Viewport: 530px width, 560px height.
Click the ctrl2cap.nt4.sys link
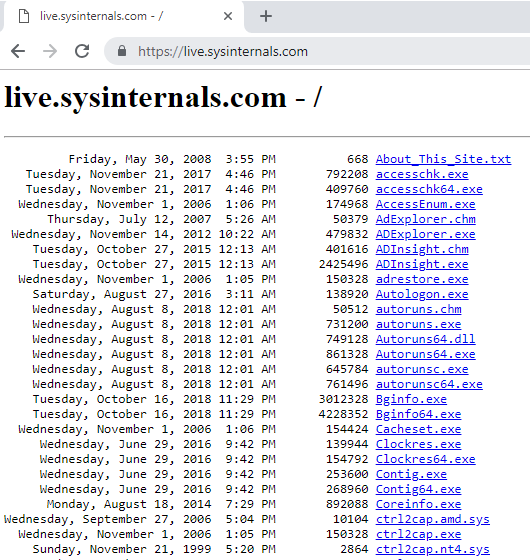click(432, 549)
